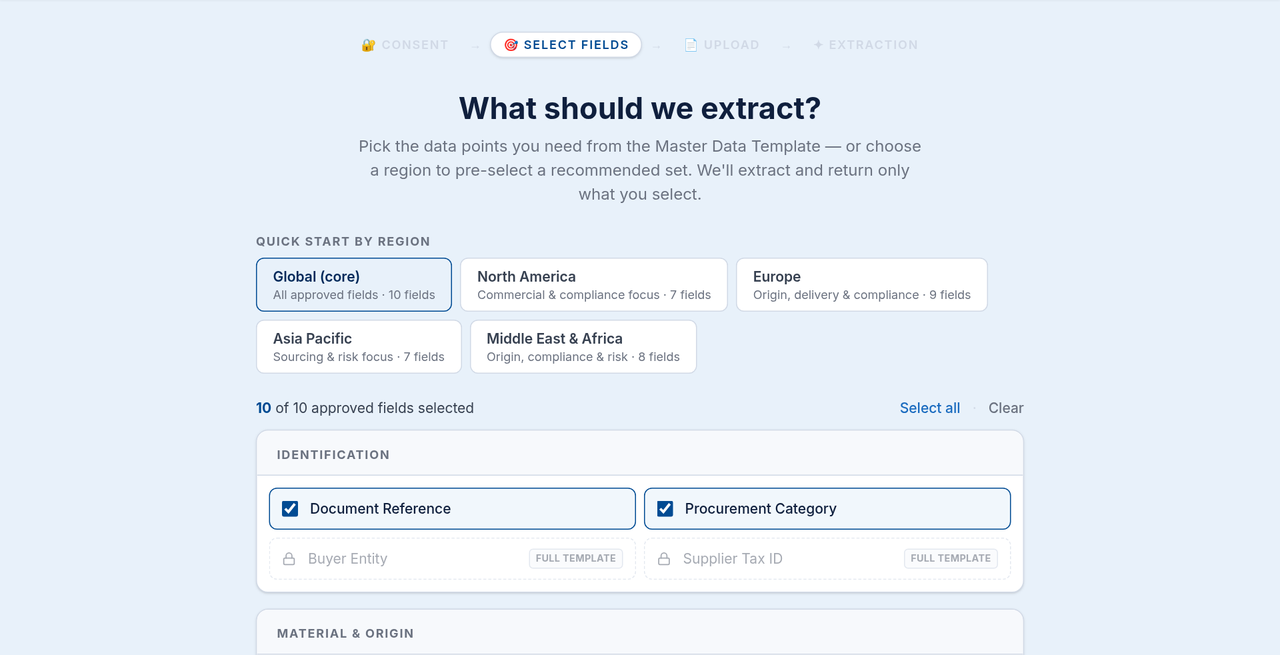Click the sparkle icon on Extraction step
1280x655 pixels.
click(x=818, y=45)
